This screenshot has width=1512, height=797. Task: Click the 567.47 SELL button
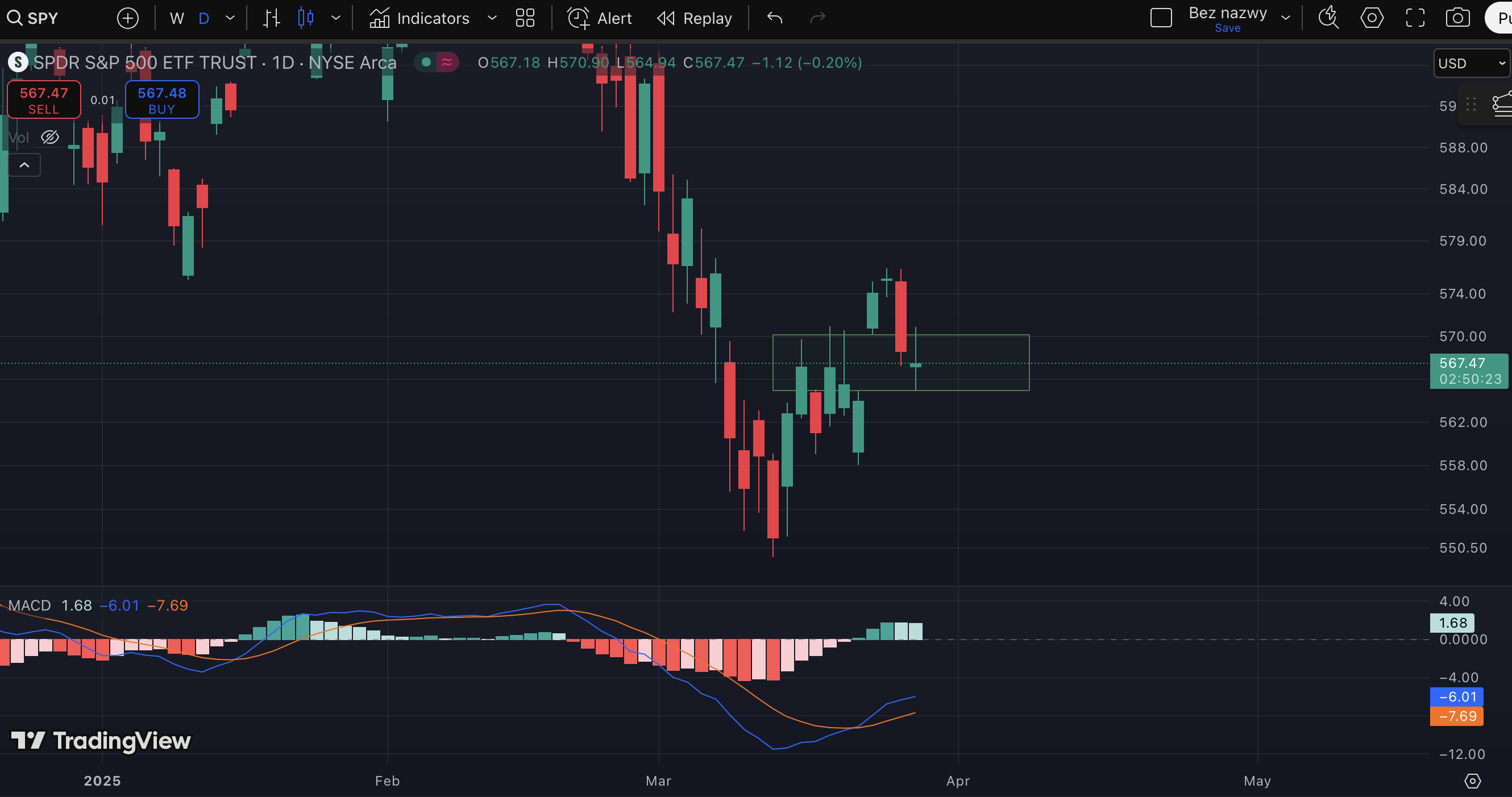pos(44,100)
